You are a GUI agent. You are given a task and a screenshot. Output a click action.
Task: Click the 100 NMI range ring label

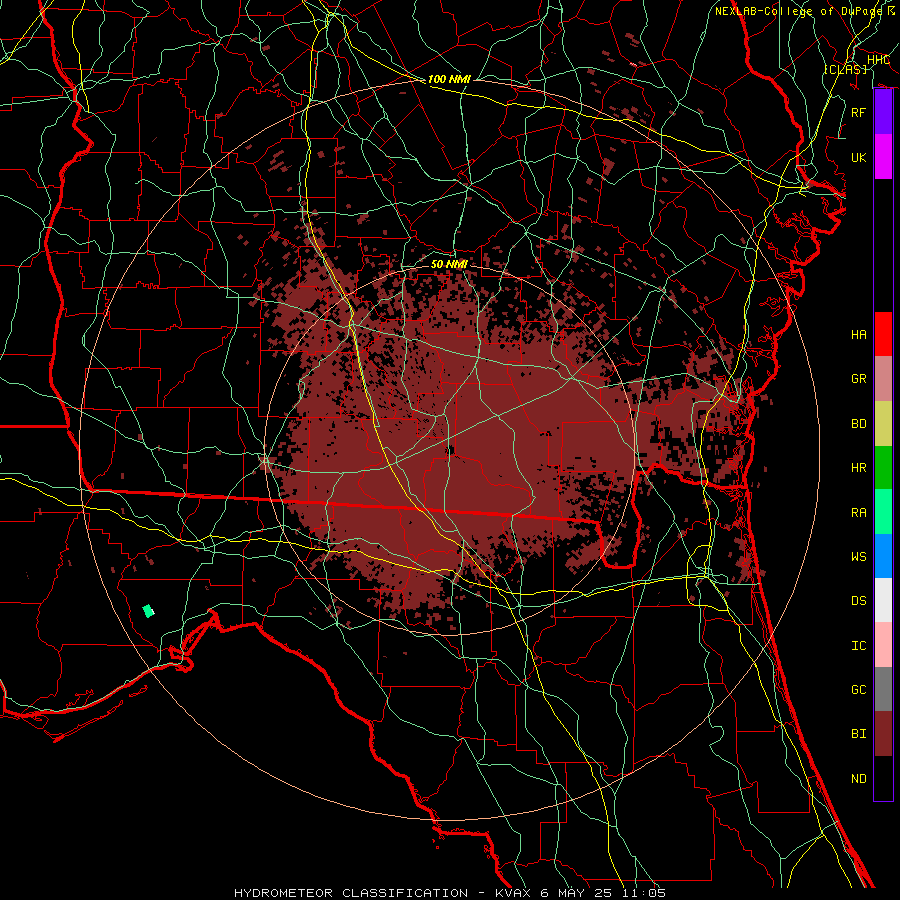(449, 79)
